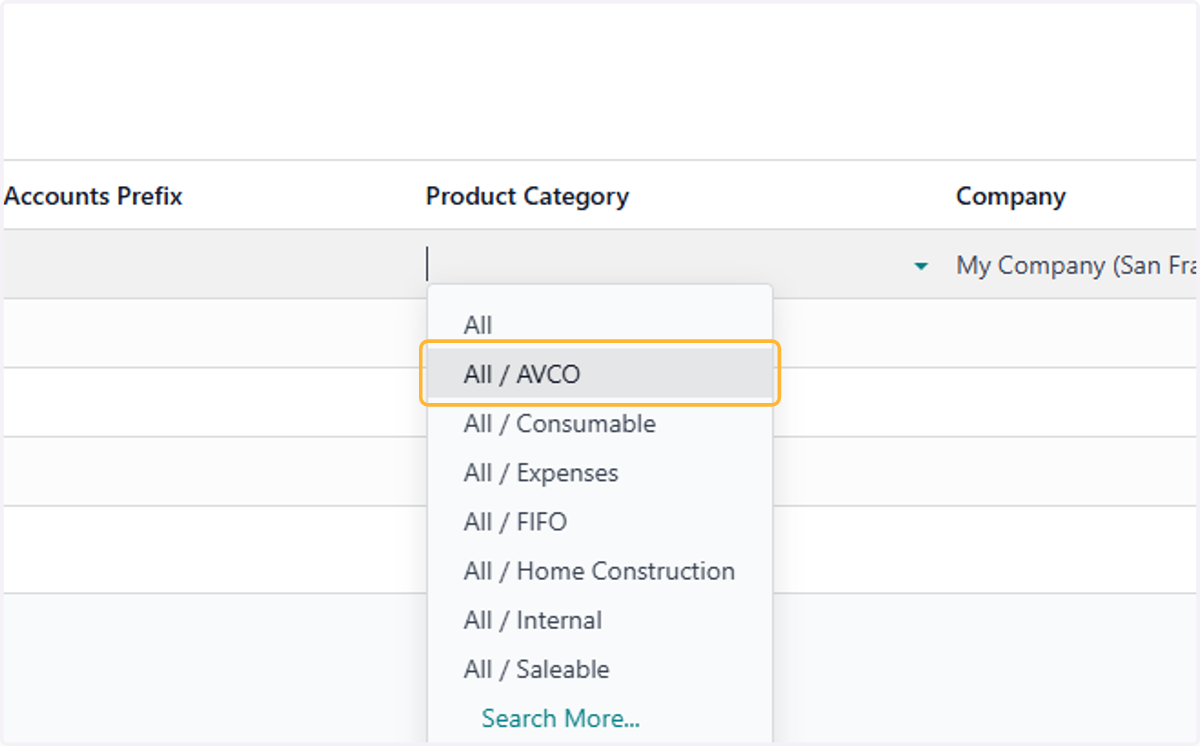Sort by the Company column header
The image size is (1200, 746).
click(x=1011, y=196)
